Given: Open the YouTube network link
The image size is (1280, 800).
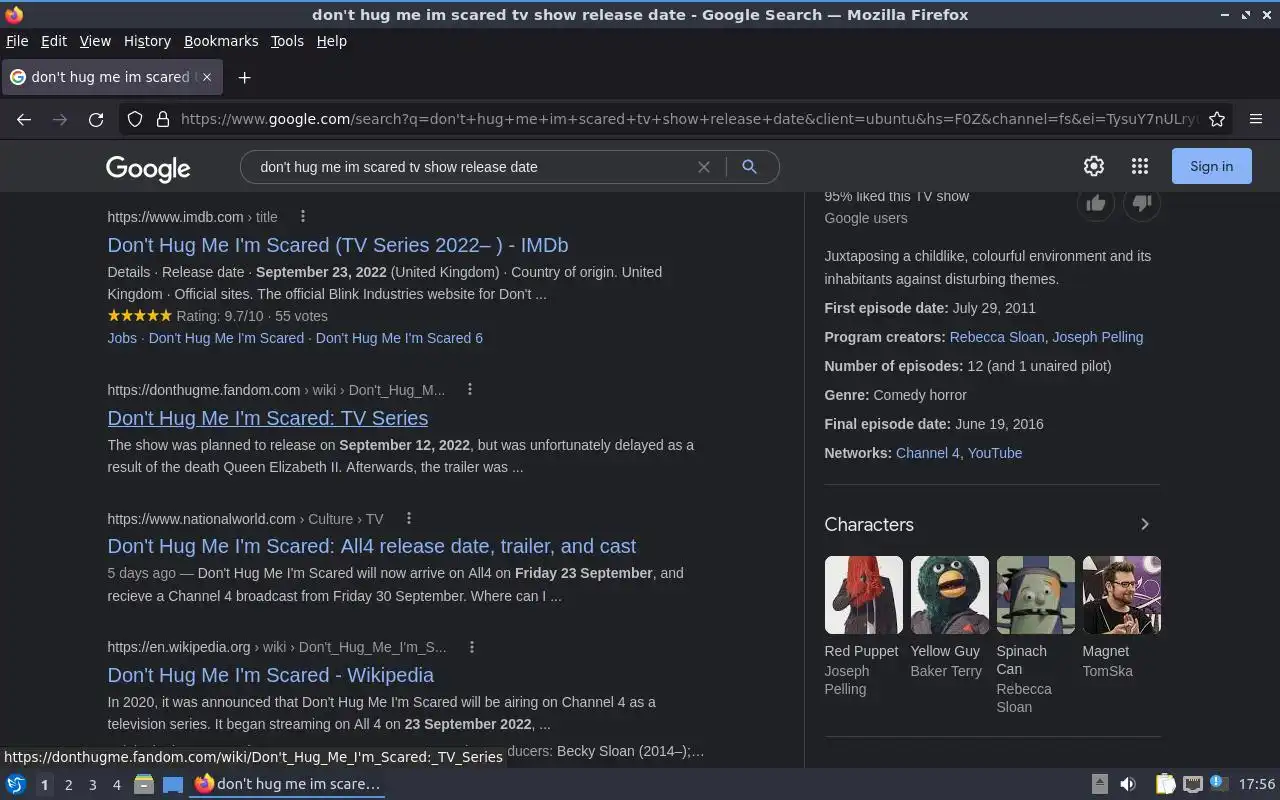Looking at the screenshot, I should pos(995,453).
